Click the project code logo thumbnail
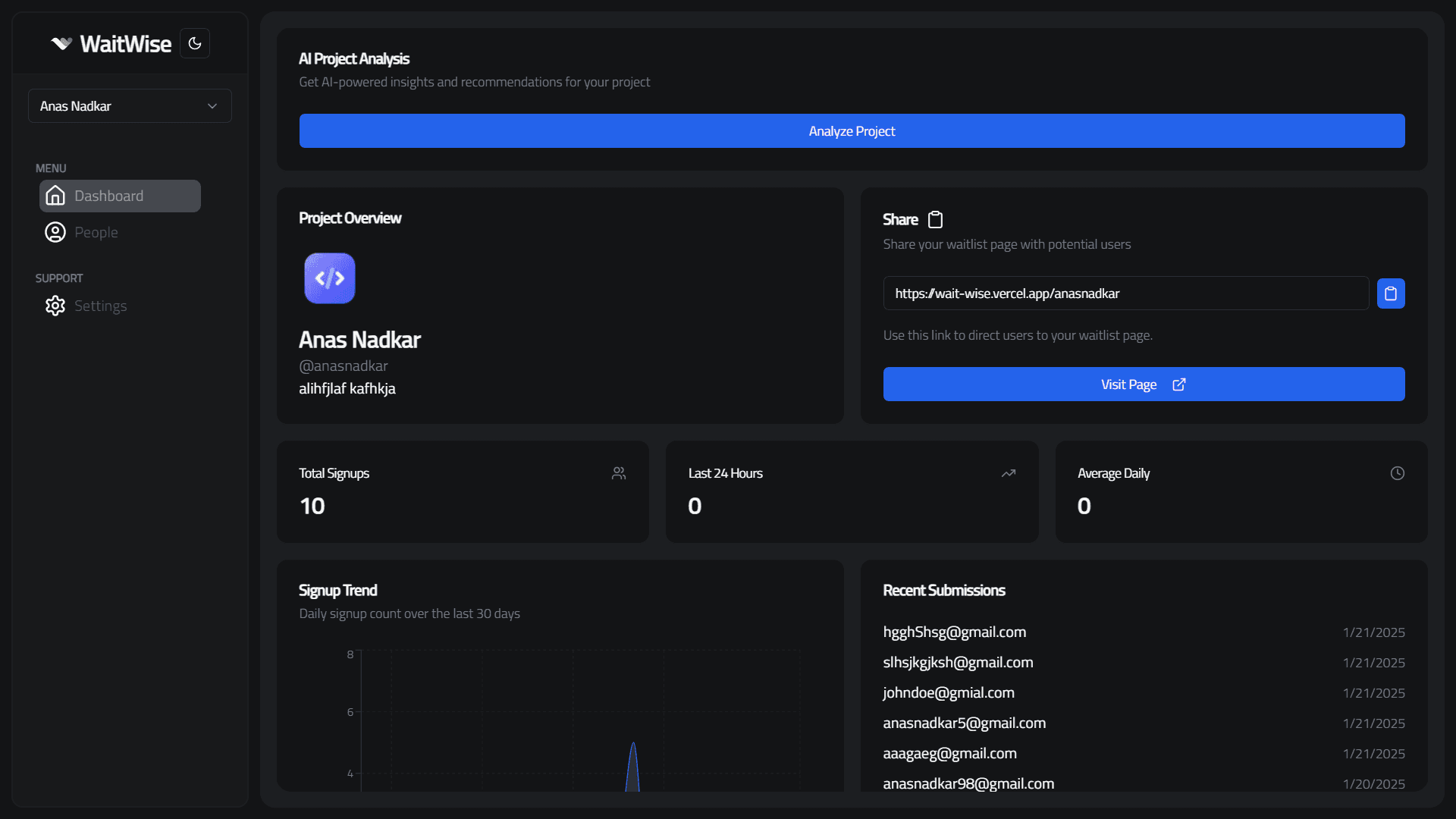 330,278
